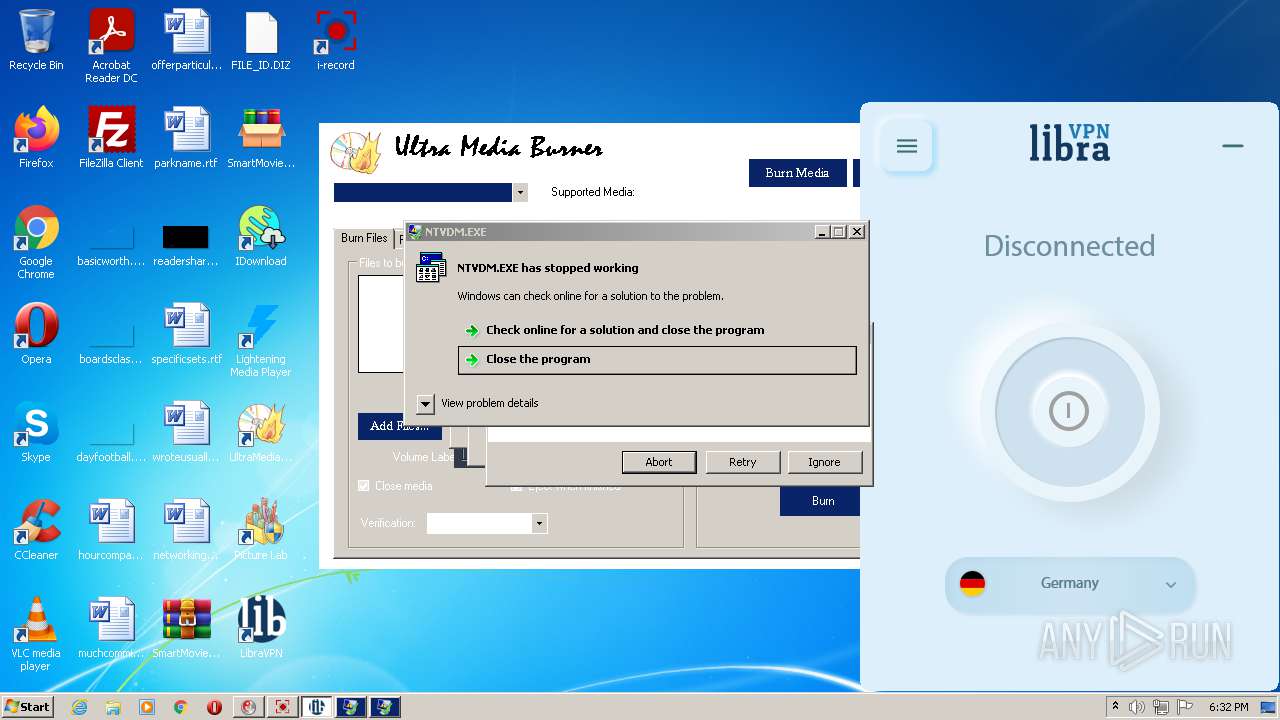This screenshot has height=720, width=1280.
Task: Click the Files to burn list area
Action: coord(381,324)
